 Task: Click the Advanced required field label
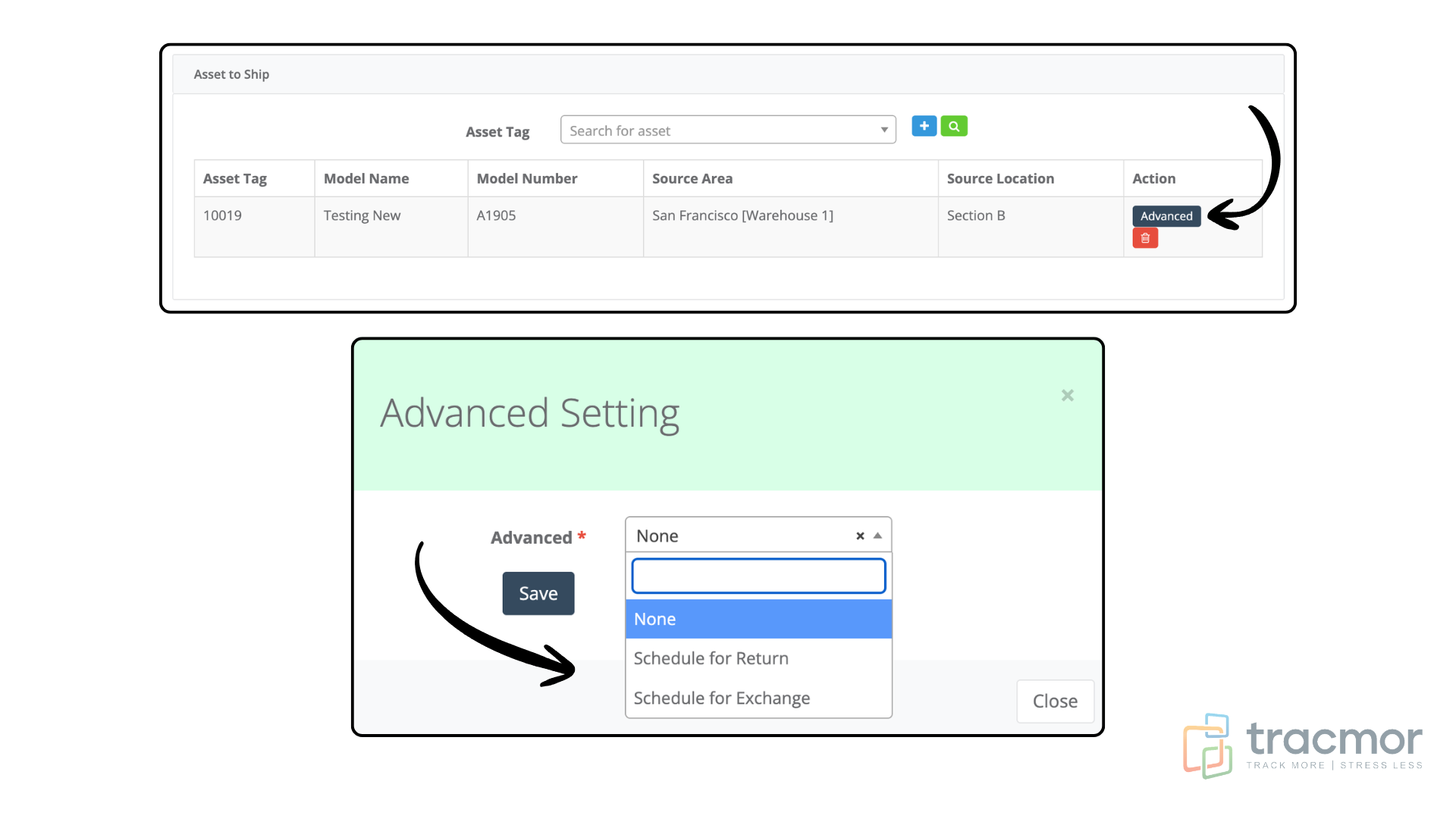click(538, 537)
